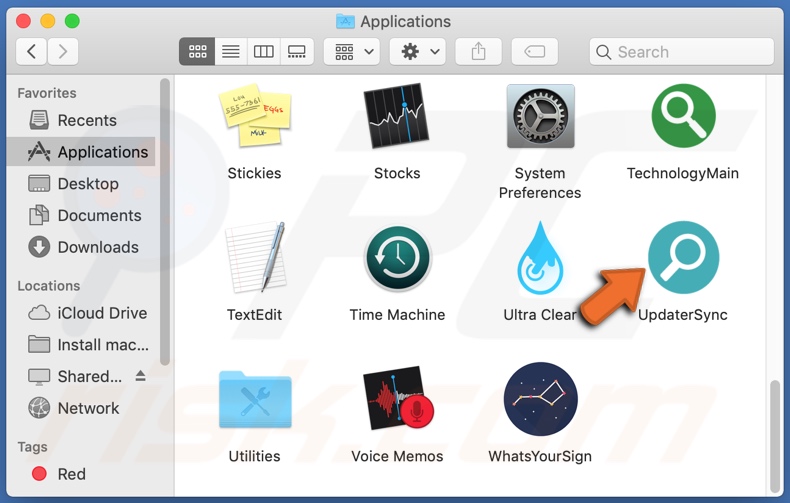Open Desktop in the sidebar
The image size is (790, 503).
(81, 183)
